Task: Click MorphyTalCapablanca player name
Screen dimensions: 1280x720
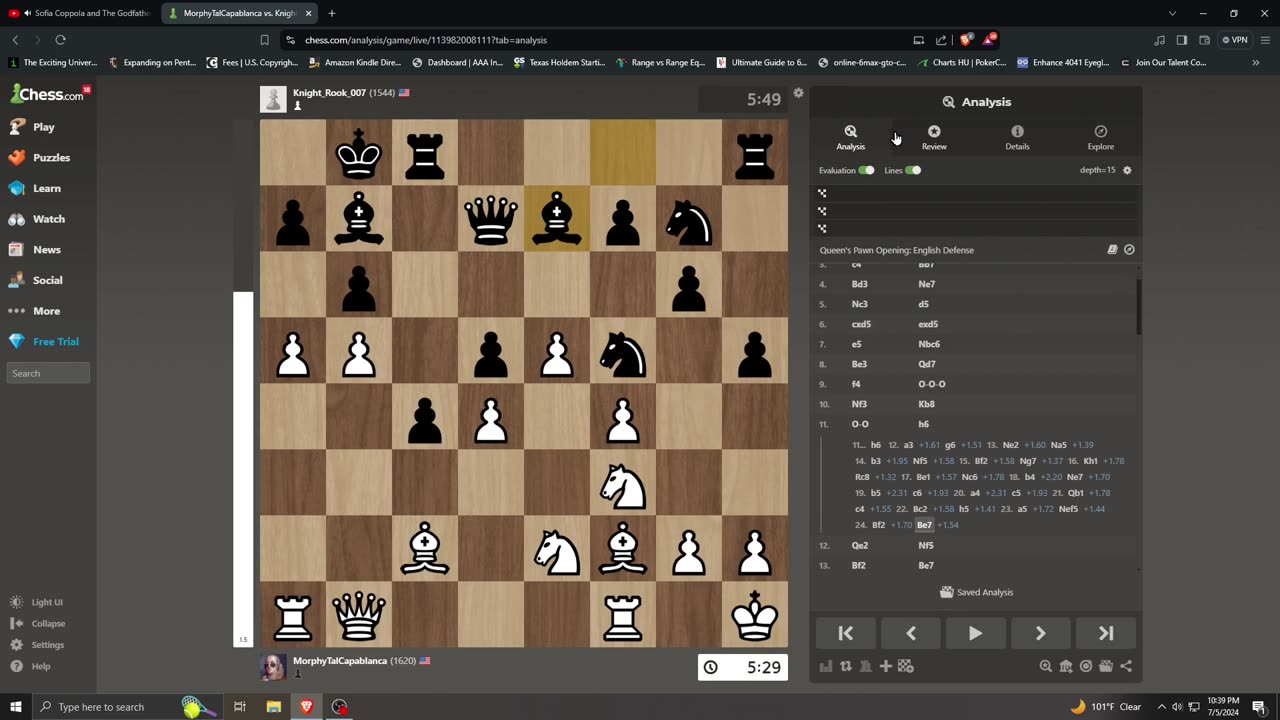Action: 340,661
